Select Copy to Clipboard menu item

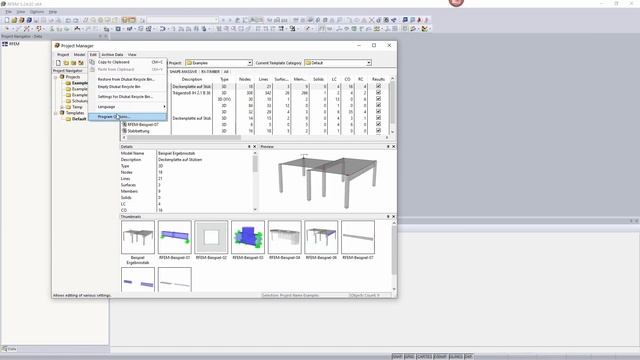tap(128, 62)
